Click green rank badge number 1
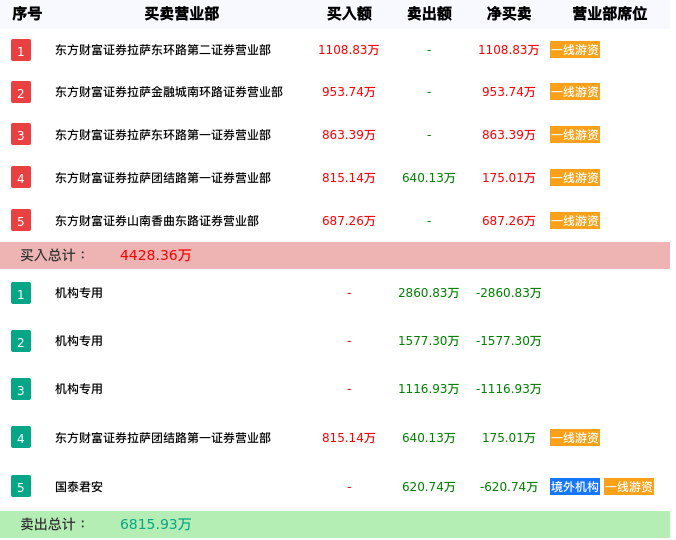Image resolution: width=676 pixels, height=540 pixels. point(21,293)
